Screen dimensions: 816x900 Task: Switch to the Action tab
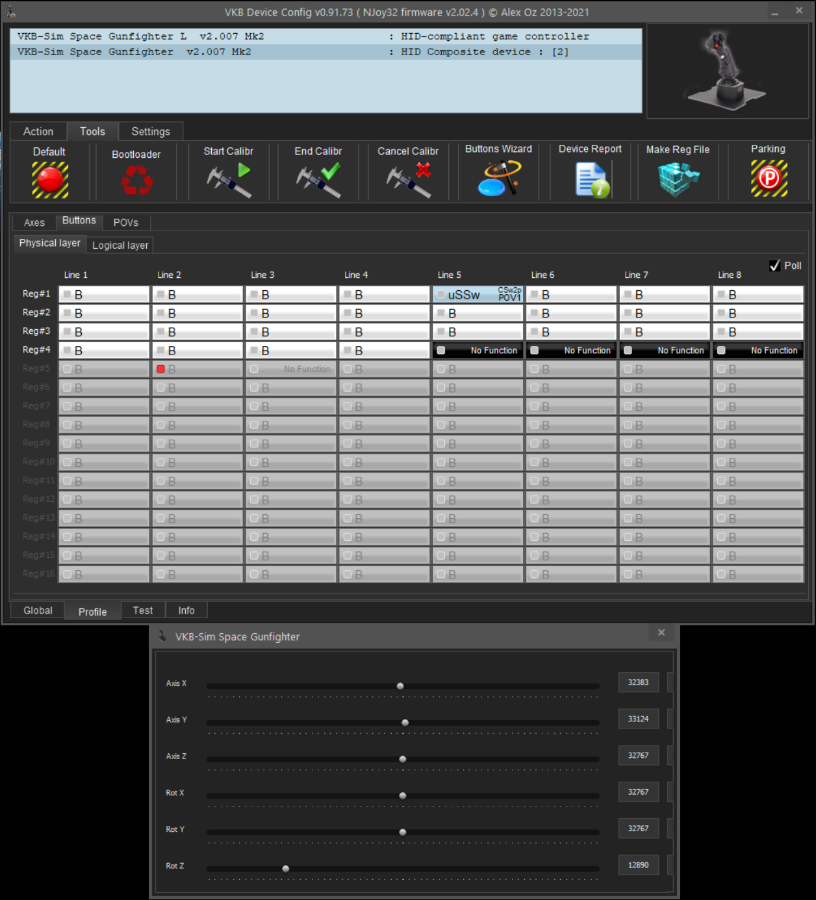click(38, 131)
